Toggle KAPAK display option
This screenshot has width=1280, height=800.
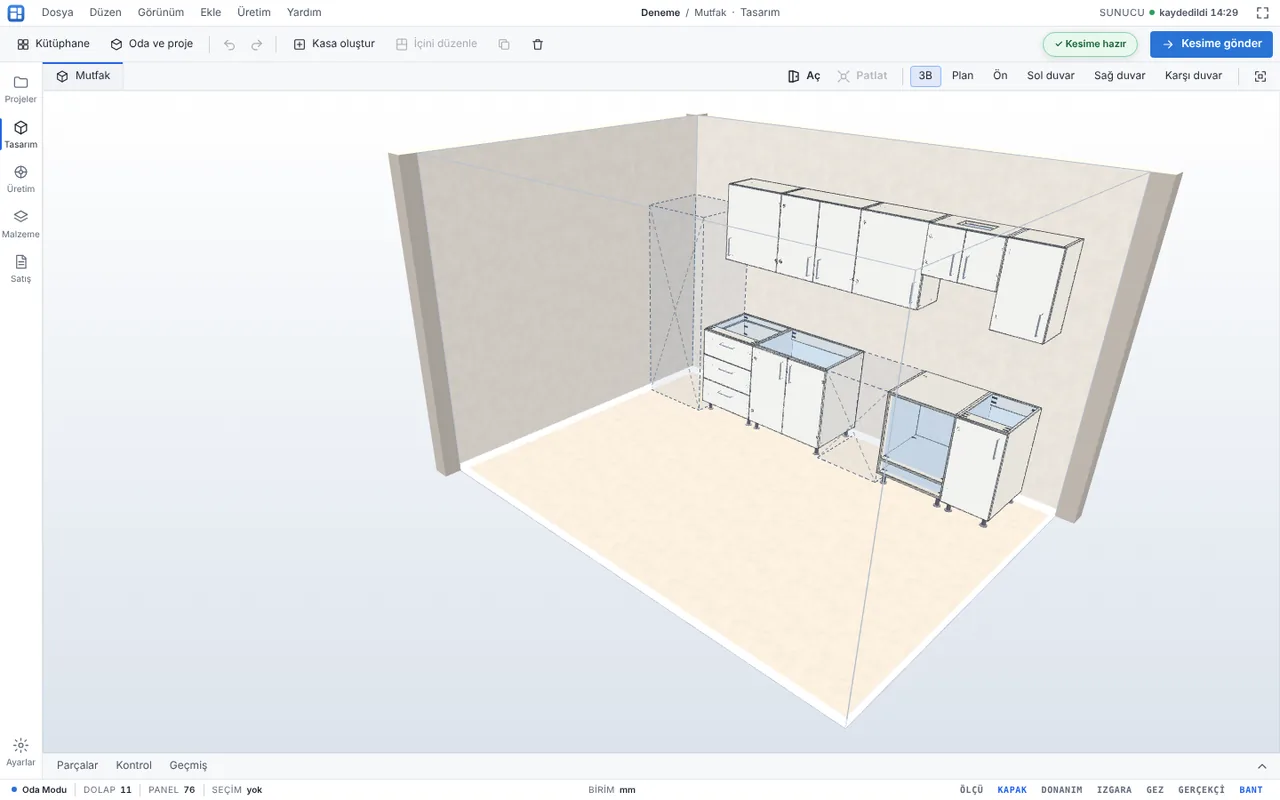point(1012,790)
